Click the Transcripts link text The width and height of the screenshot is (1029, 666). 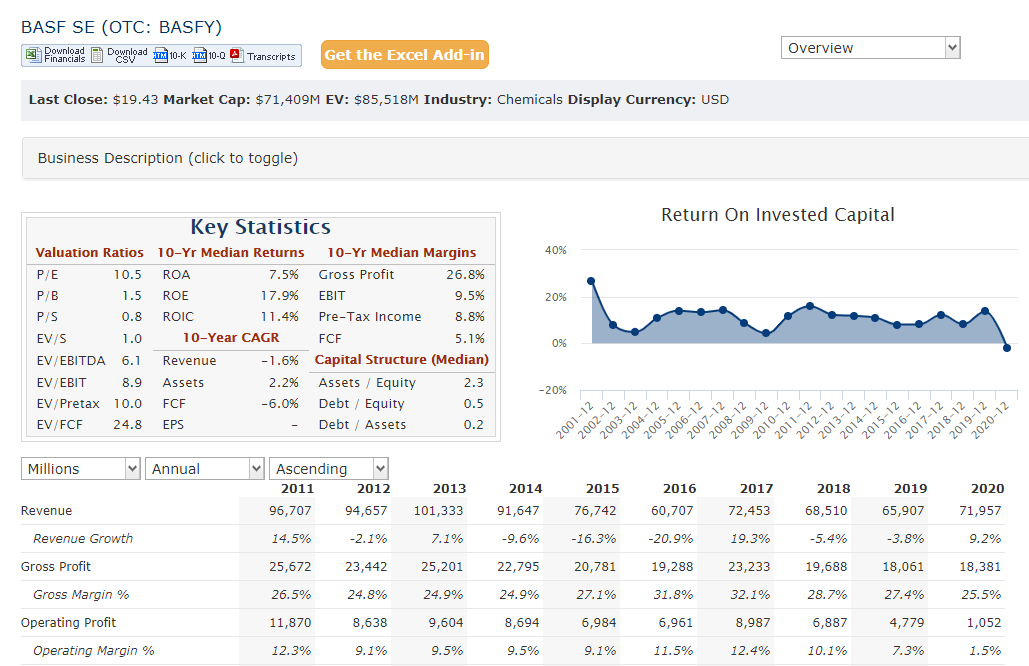[271, 56]
